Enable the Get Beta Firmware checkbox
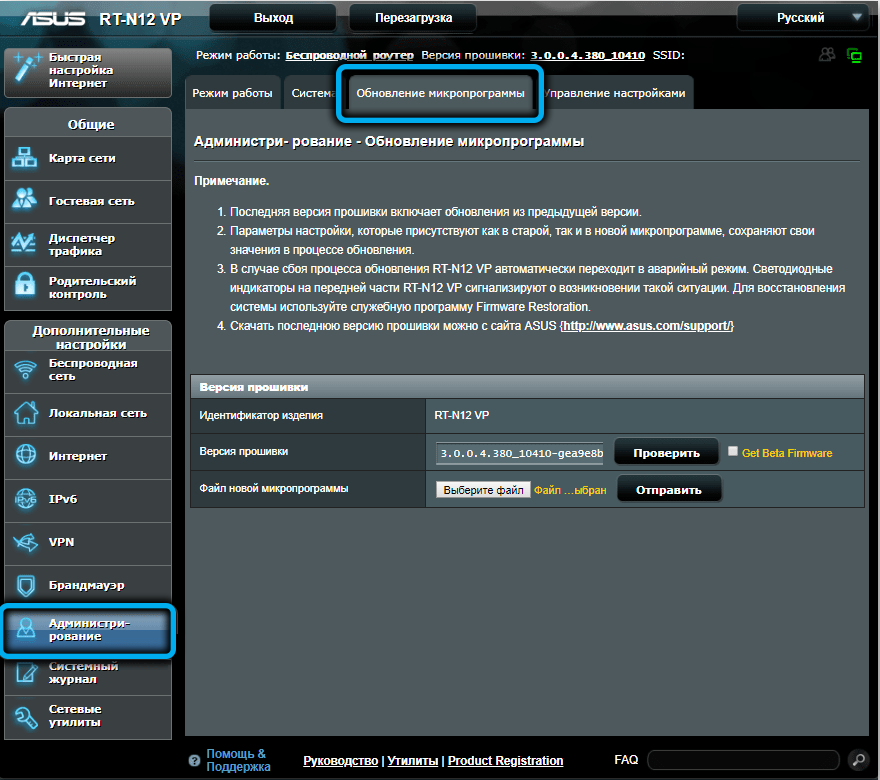The width and height of the screenshot is (880, 780). point(733,452)
